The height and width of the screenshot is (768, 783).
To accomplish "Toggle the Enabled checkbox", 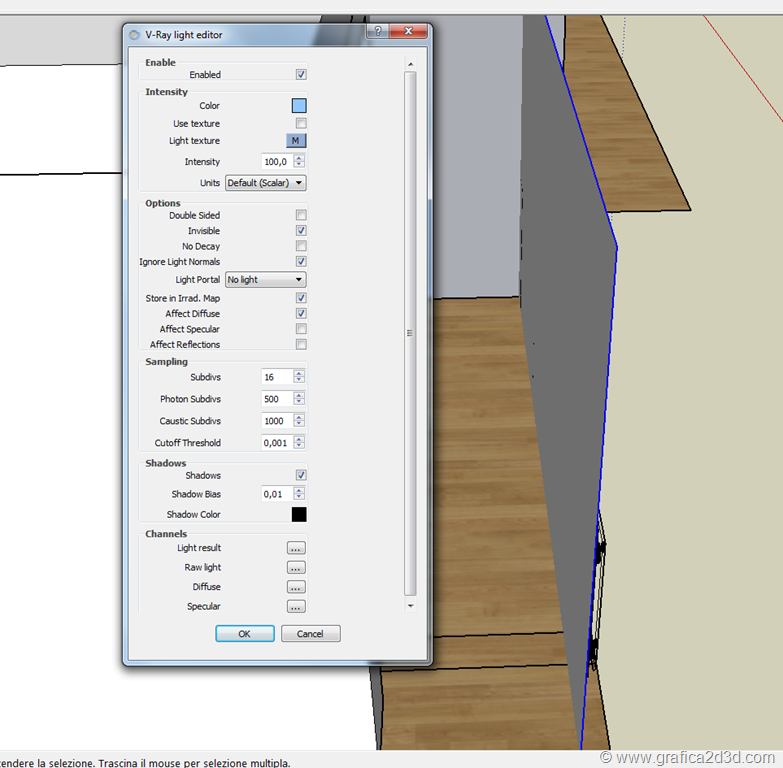I will [x=301, y=75].
